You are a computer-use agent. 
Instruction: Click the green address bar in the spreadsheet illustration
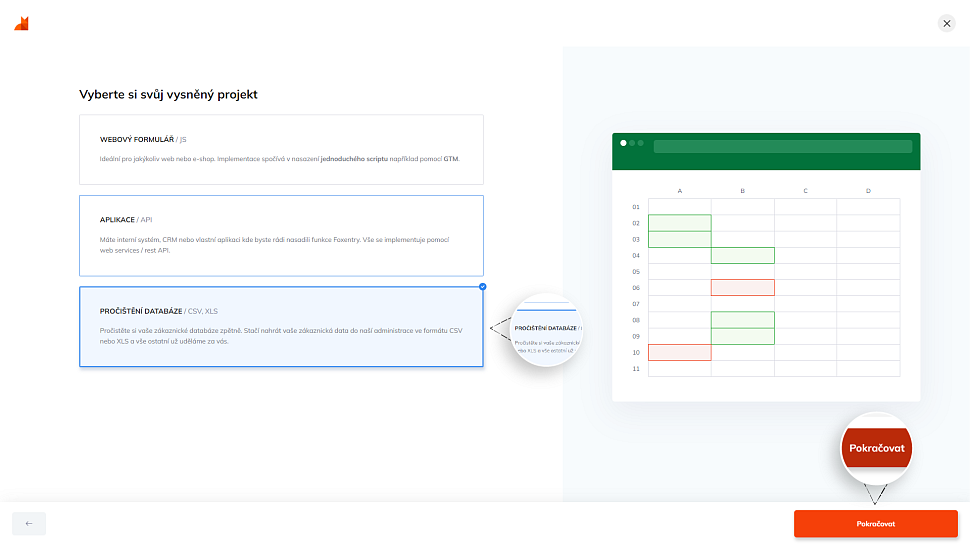782,146
